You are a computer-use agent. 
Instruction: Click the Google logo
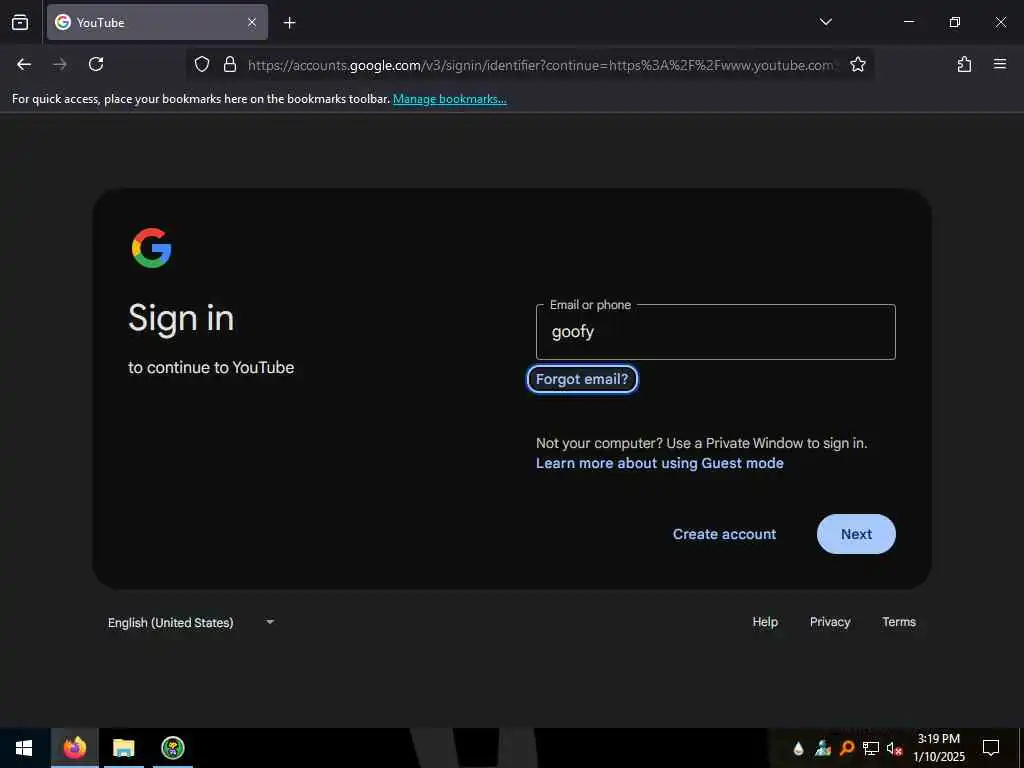pyautogui.click(x=152, y=248)
